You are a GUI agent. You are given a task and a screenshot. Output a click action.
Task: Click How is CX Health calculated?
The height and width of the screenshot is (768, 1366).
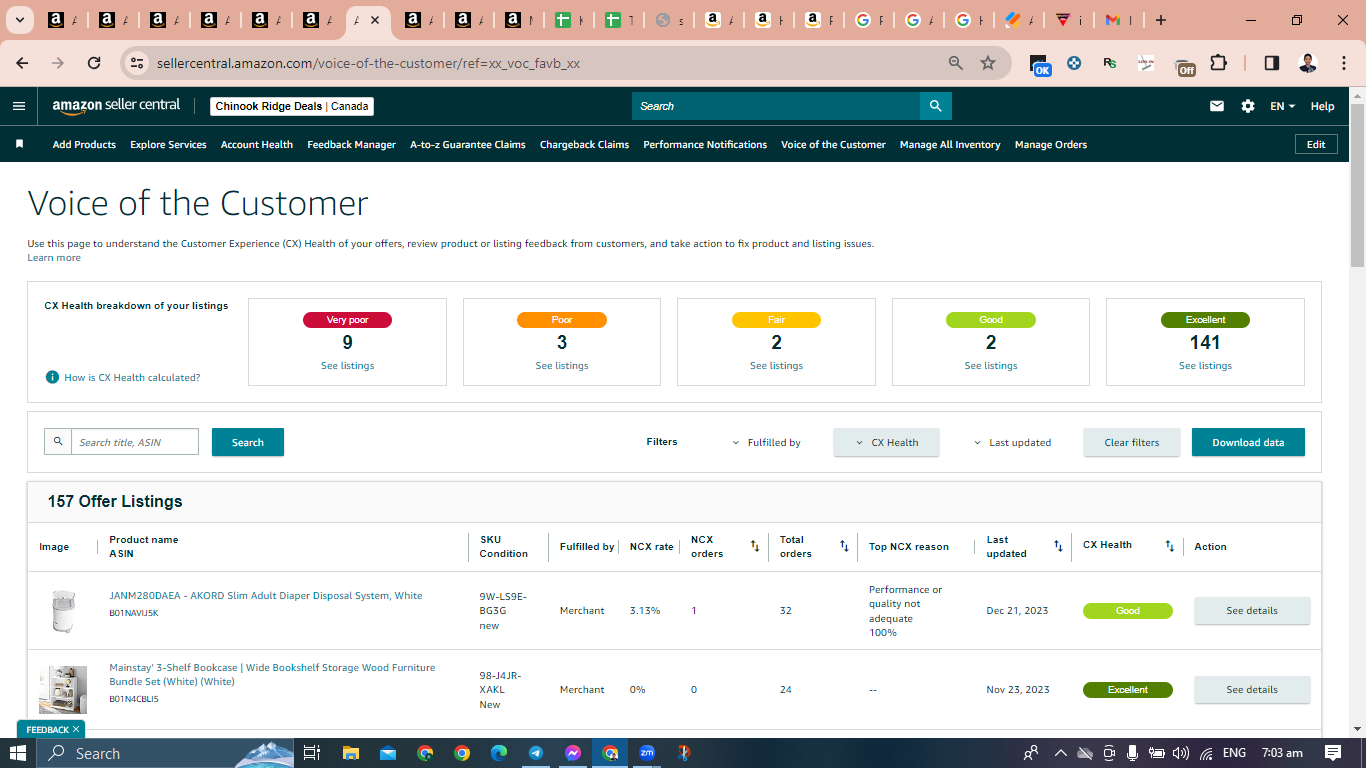tap(132, 378)
